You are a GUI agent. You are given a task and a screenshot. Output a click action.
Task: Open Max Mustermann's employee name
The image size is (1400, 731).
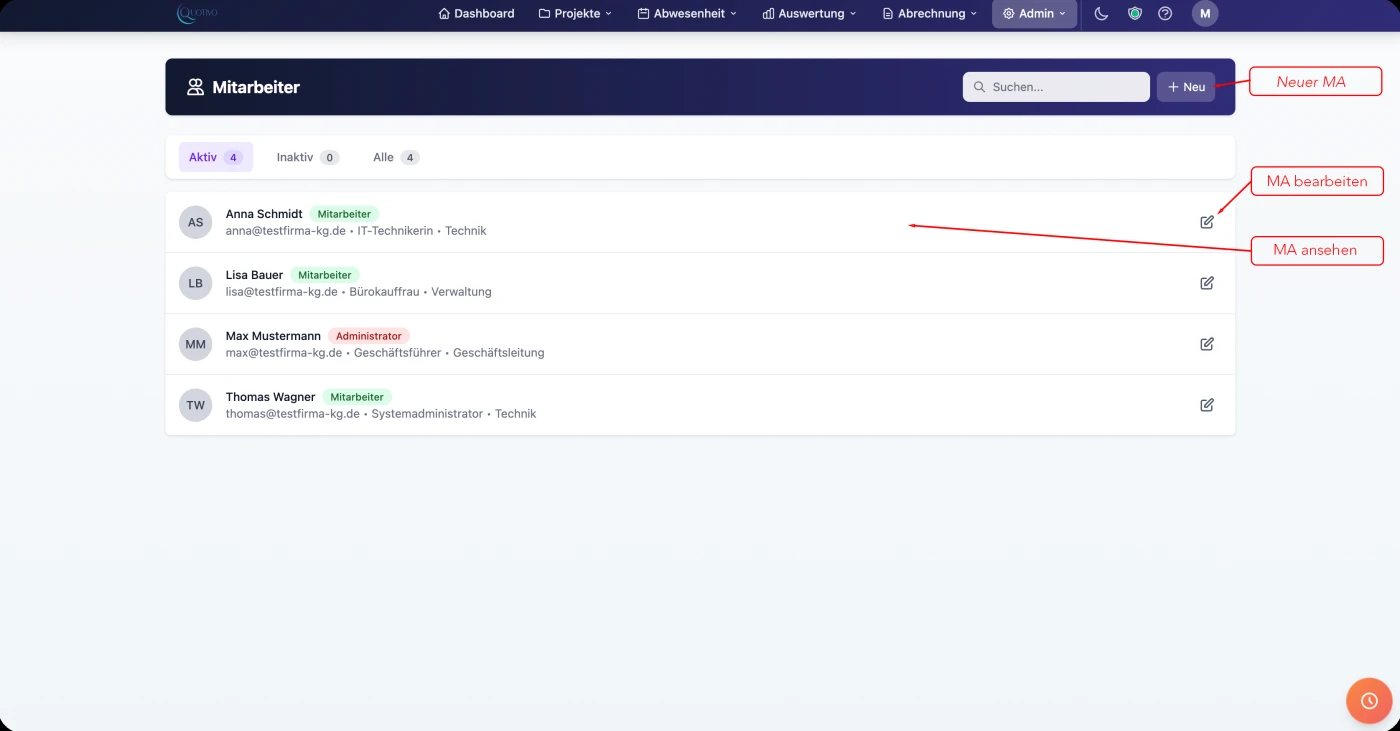[273, 336]
